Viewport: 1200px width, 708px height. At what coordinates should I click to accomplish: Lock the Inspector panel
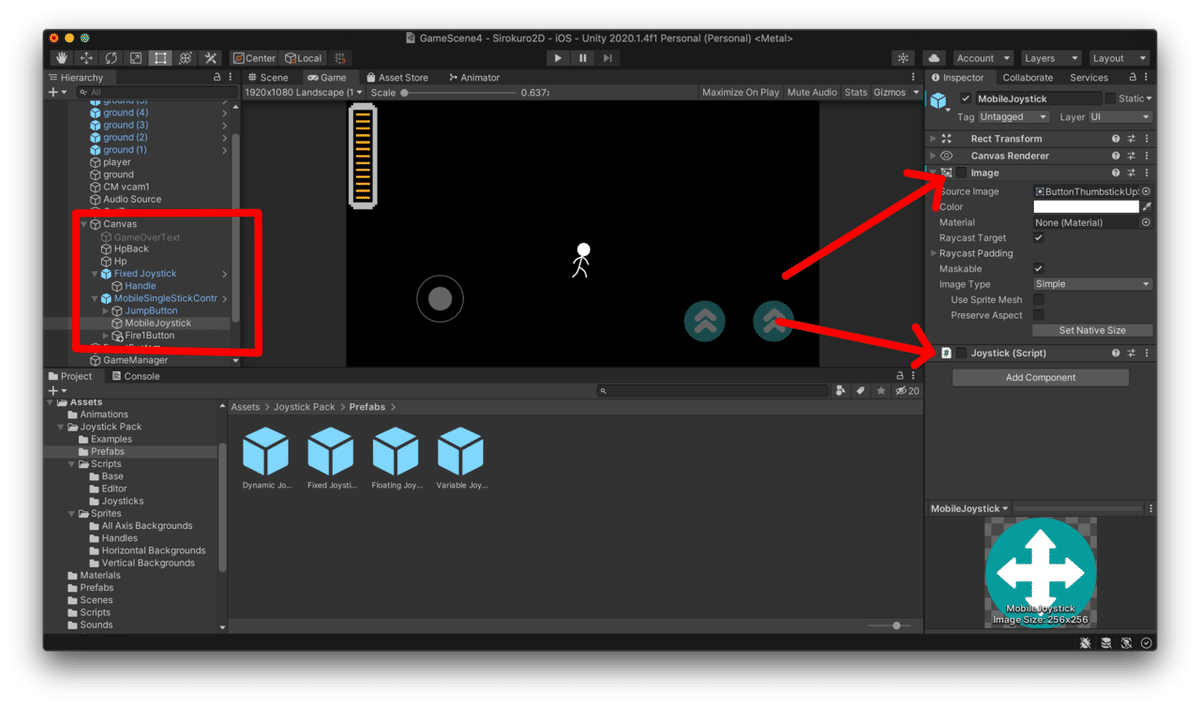point(1133,77)
